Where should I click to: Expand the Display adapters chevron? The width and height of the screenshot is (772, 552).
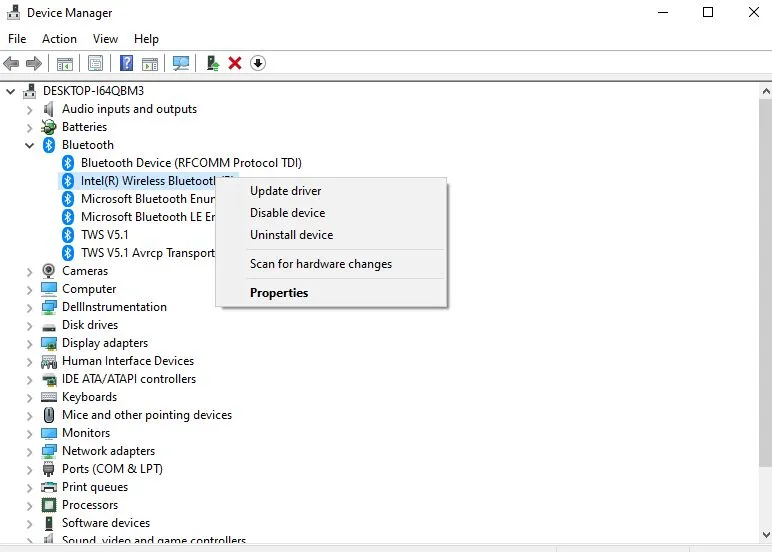point(30,343)
